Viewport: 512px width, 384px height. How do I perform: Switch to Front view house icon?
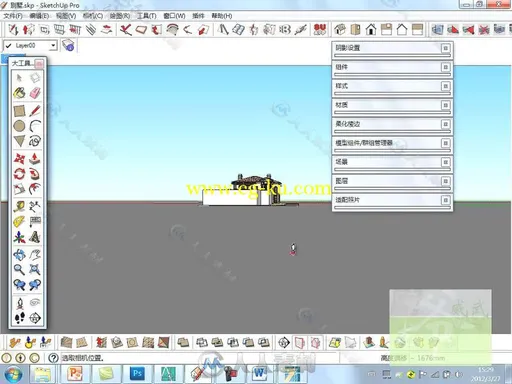[371, 29]
